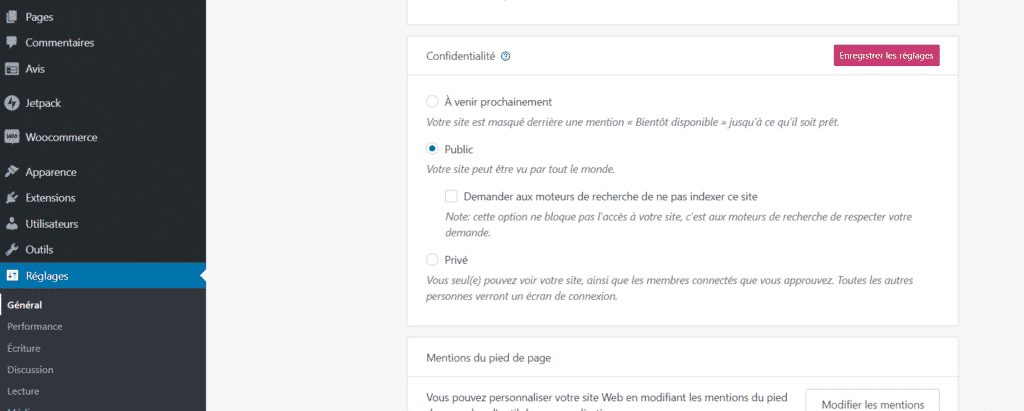
Task: Click the Commentaires speech bubble icon
Action: click(12, 43)
